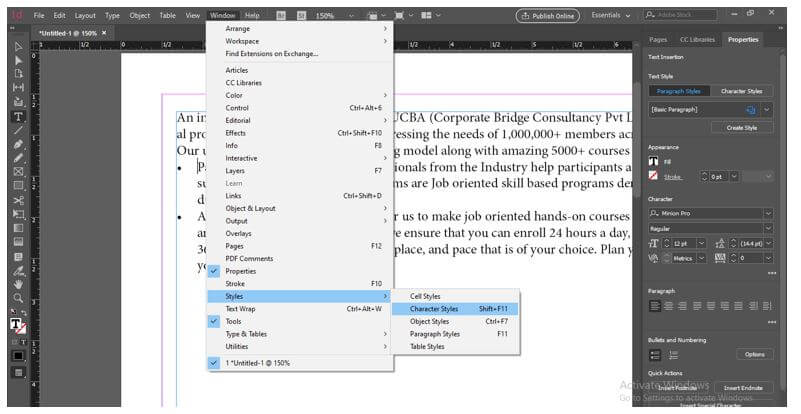Select the Pen tool

[18, 144]
